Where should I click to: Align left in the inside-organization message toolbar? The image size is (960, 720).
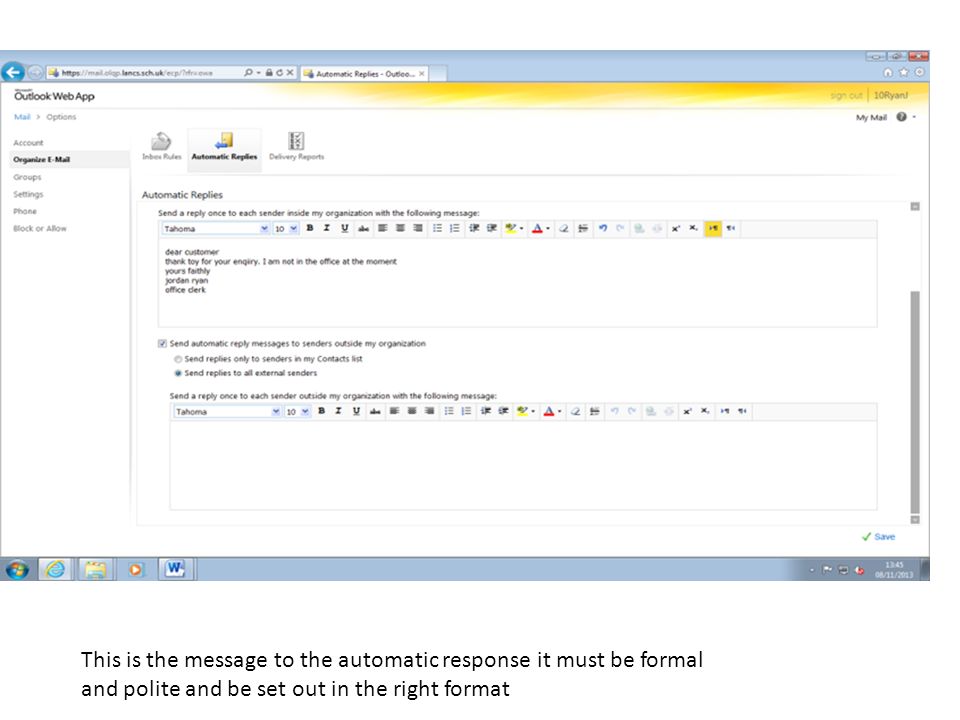click(x=383, y=228)
